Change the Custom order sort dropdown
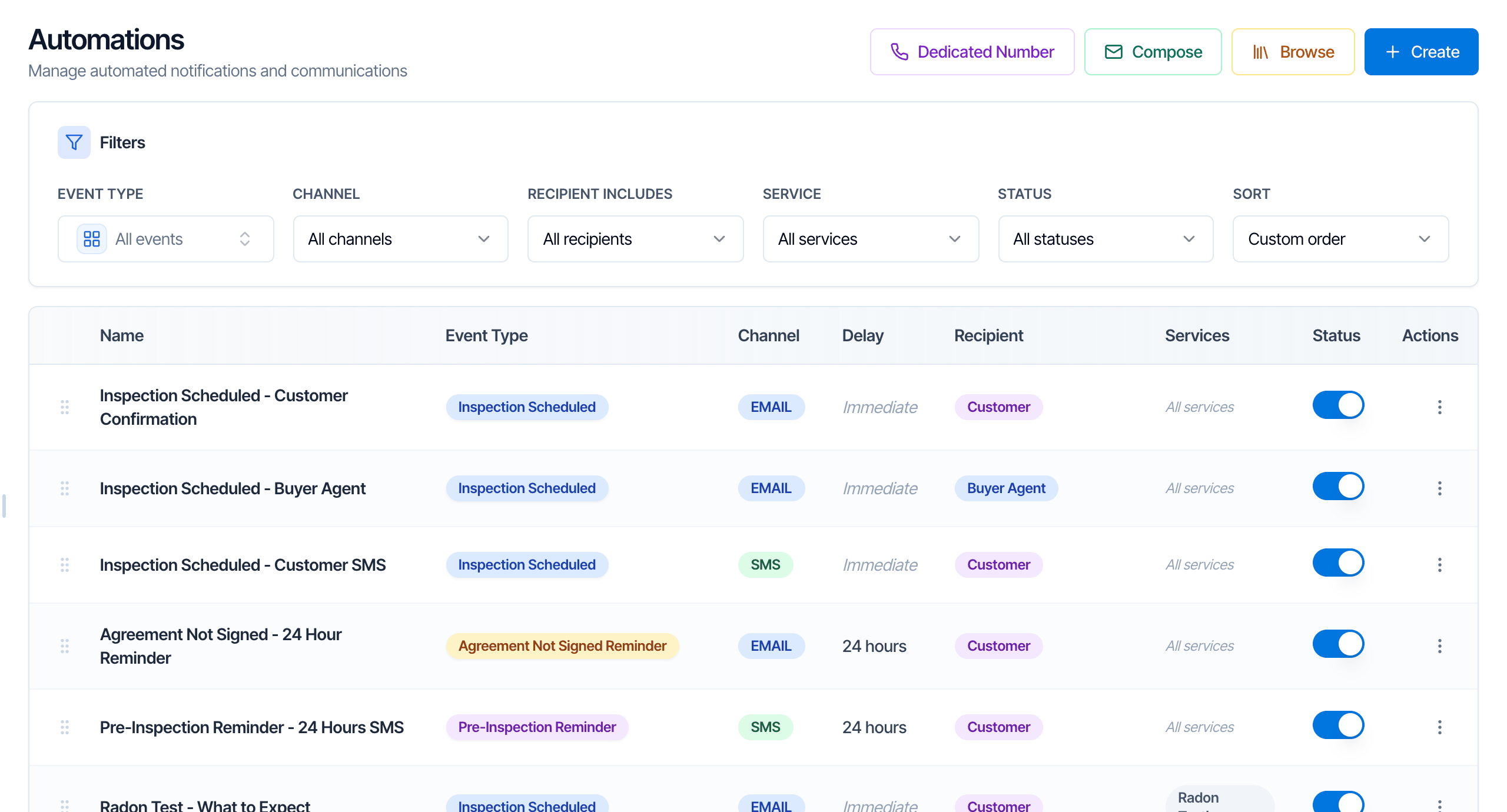This screenshot has height=812, width=1507. click(1341, 239)
